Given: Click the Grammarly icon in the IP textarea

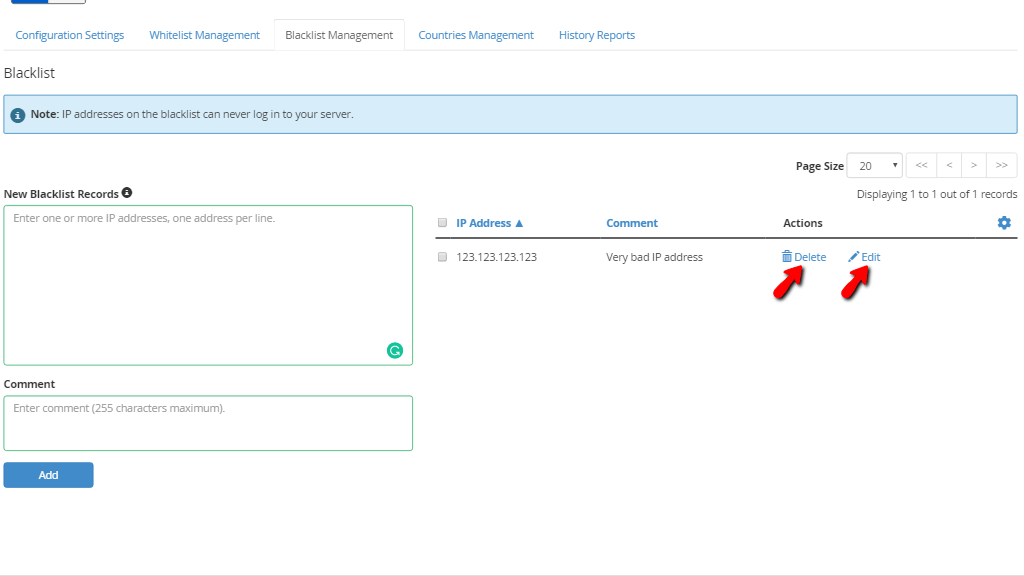Looking at the screenshot, I should (394, 351).
